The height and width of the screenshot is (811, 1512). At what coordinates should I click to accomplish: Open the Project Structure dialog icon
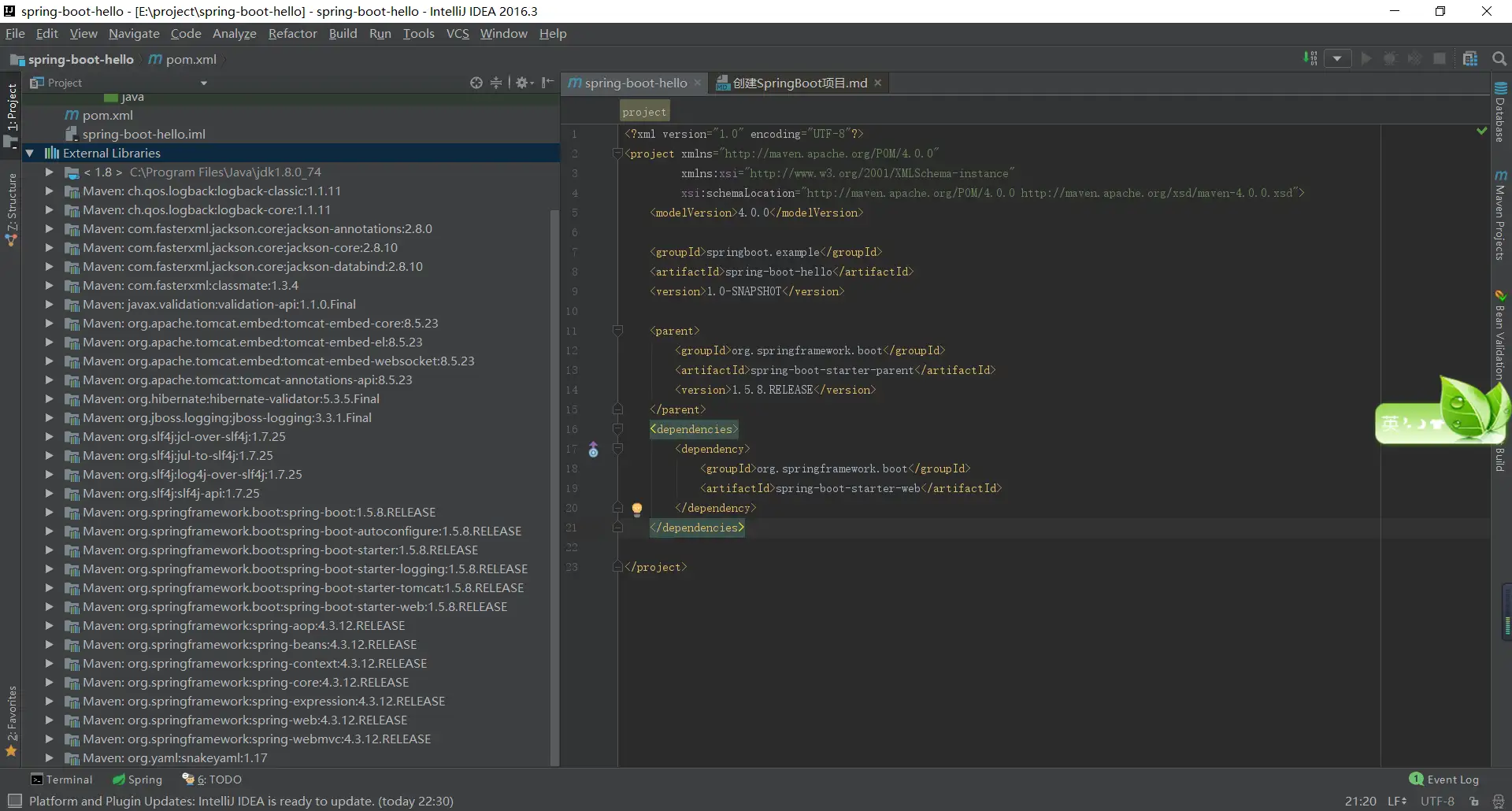point(1470,59)
